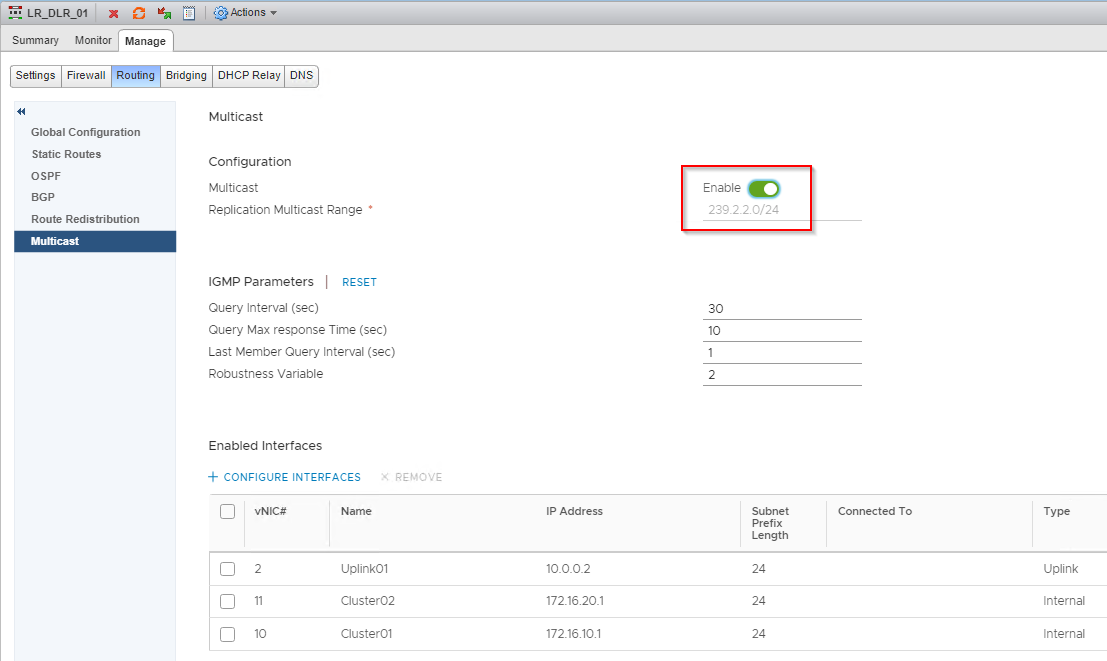The width and height of the screenshot is (1107, 661).
Task: Open the Firewall tab
Action: (86, 76)
